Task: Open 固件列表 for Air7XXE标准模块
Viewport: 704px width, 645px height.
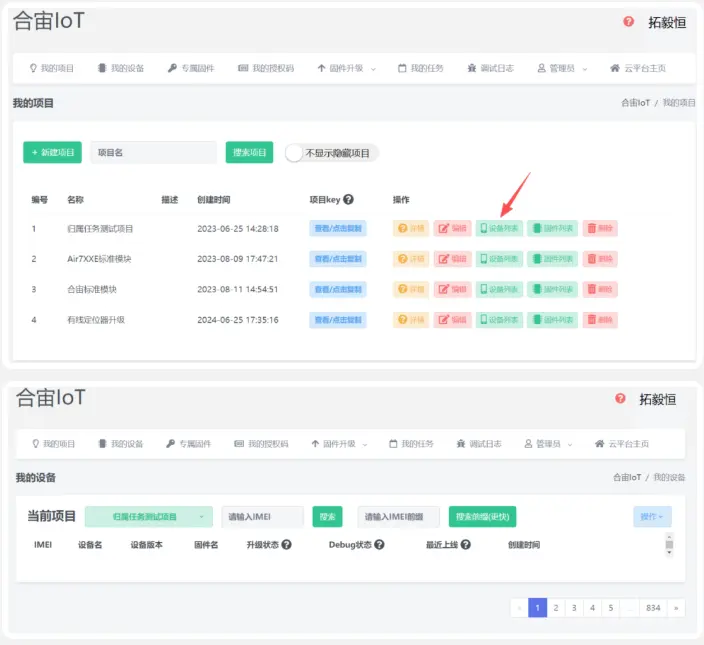Action: (552, 259)
